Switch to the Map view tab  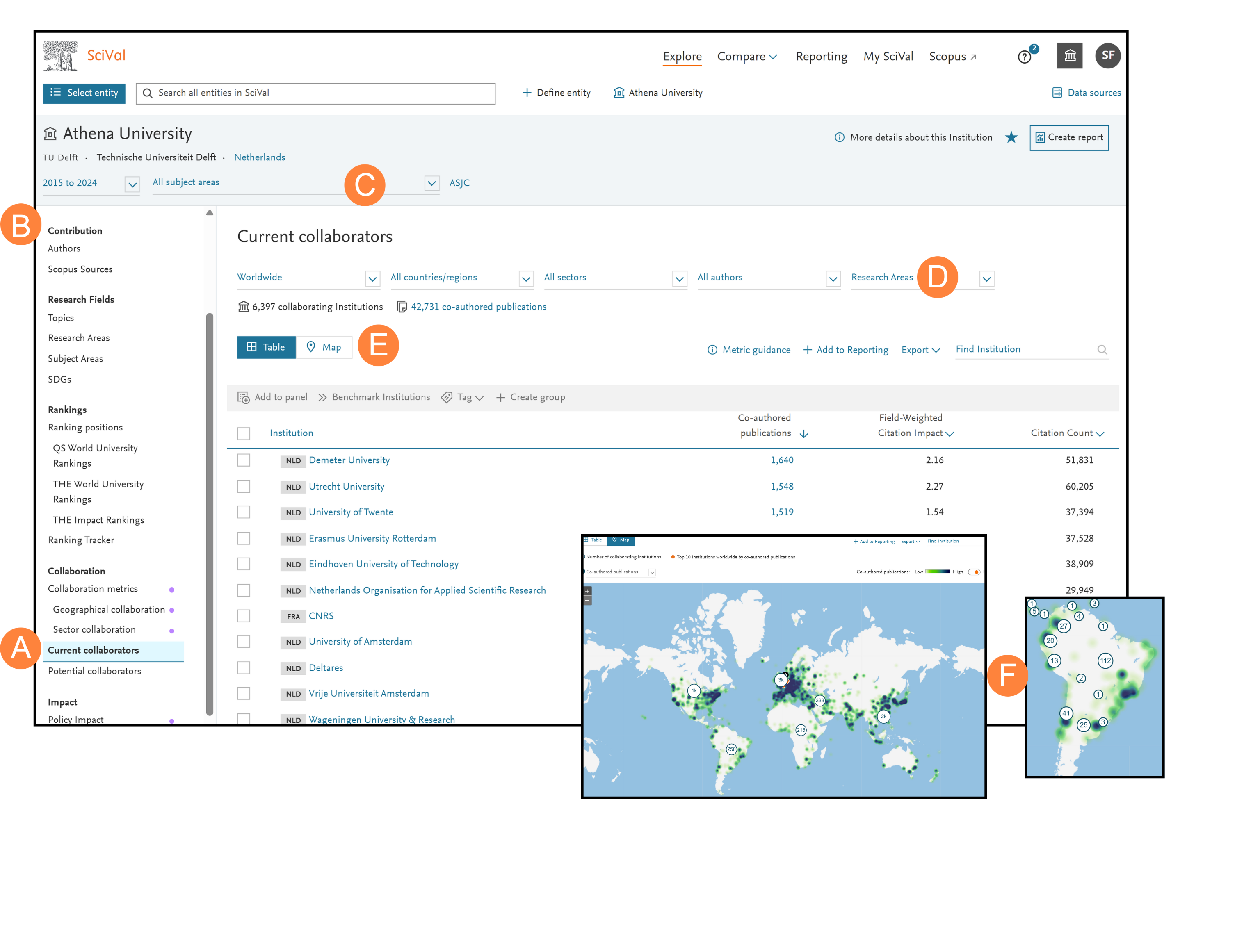pyautogui.click(x=324, y=347)
